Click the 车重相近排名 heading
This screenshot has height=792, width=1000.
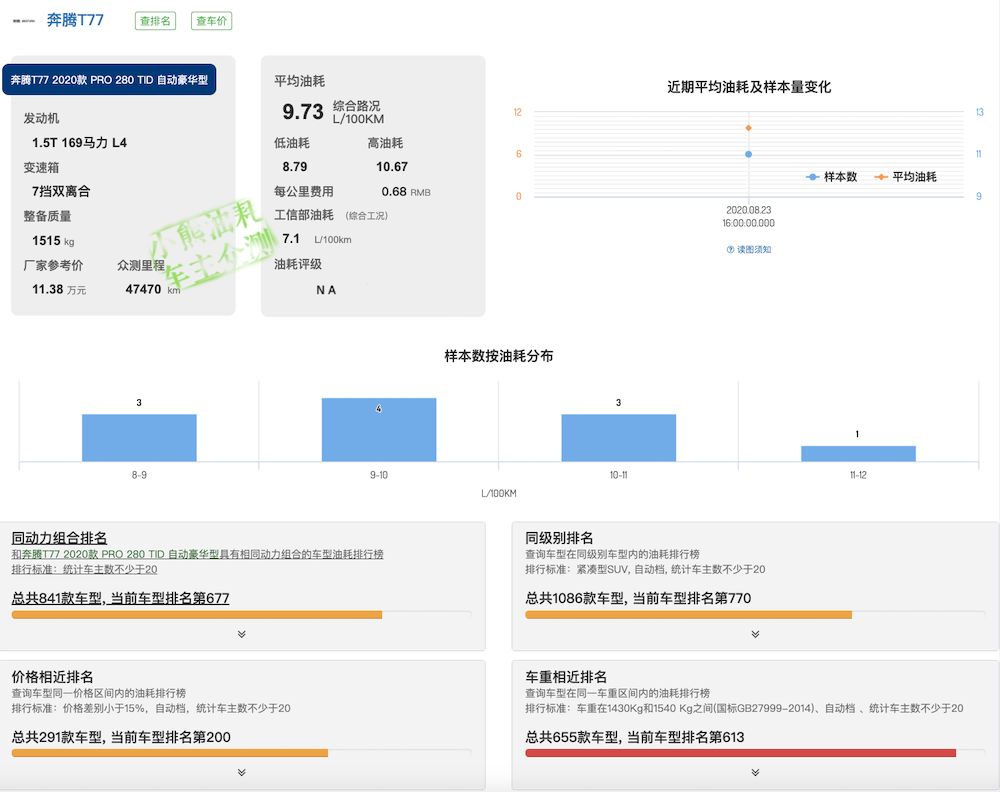566,677
